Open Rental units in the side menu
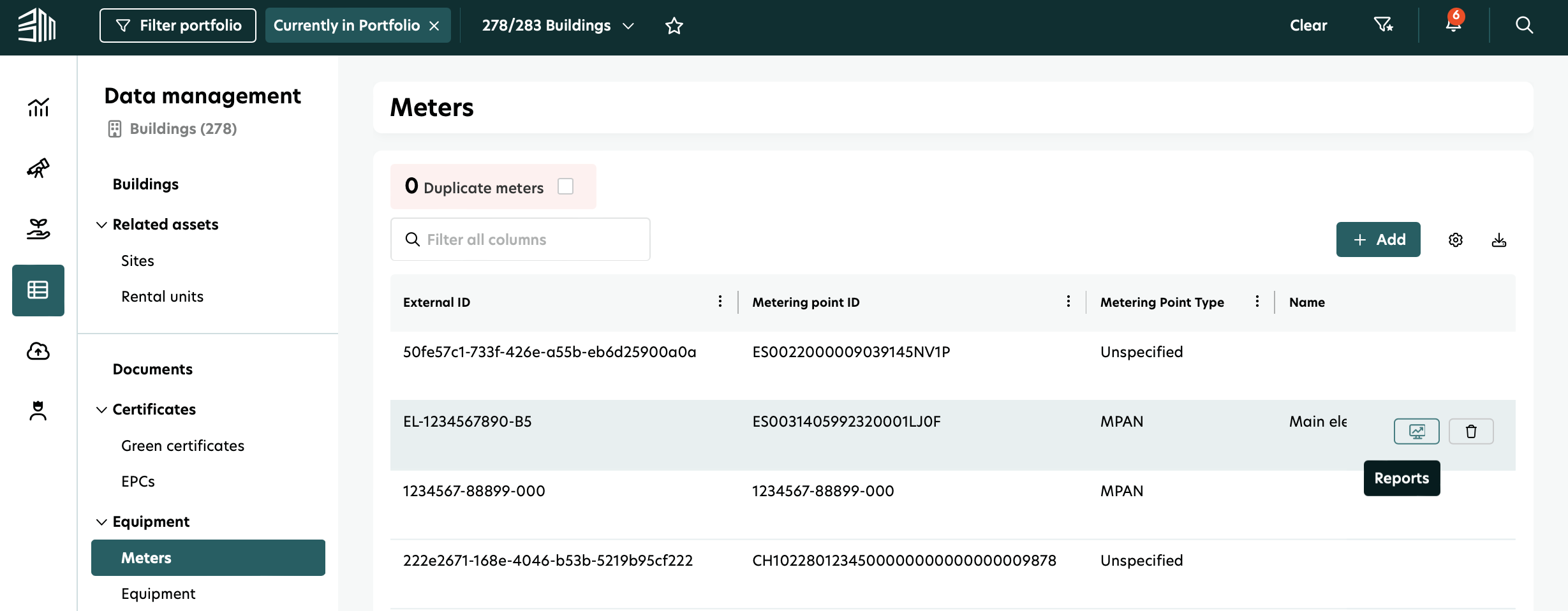This screenshot has height=611, width=1568. point(162,297)
